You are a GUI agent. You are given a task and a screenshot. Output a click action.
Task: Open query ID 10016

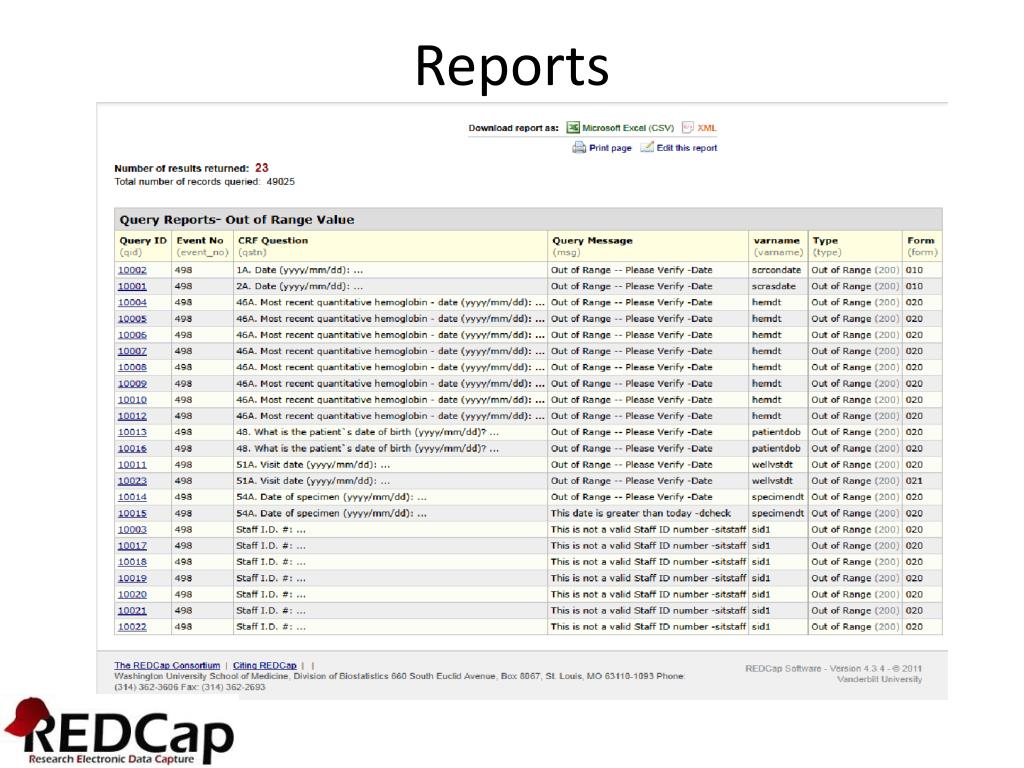[x=132, y=449]
